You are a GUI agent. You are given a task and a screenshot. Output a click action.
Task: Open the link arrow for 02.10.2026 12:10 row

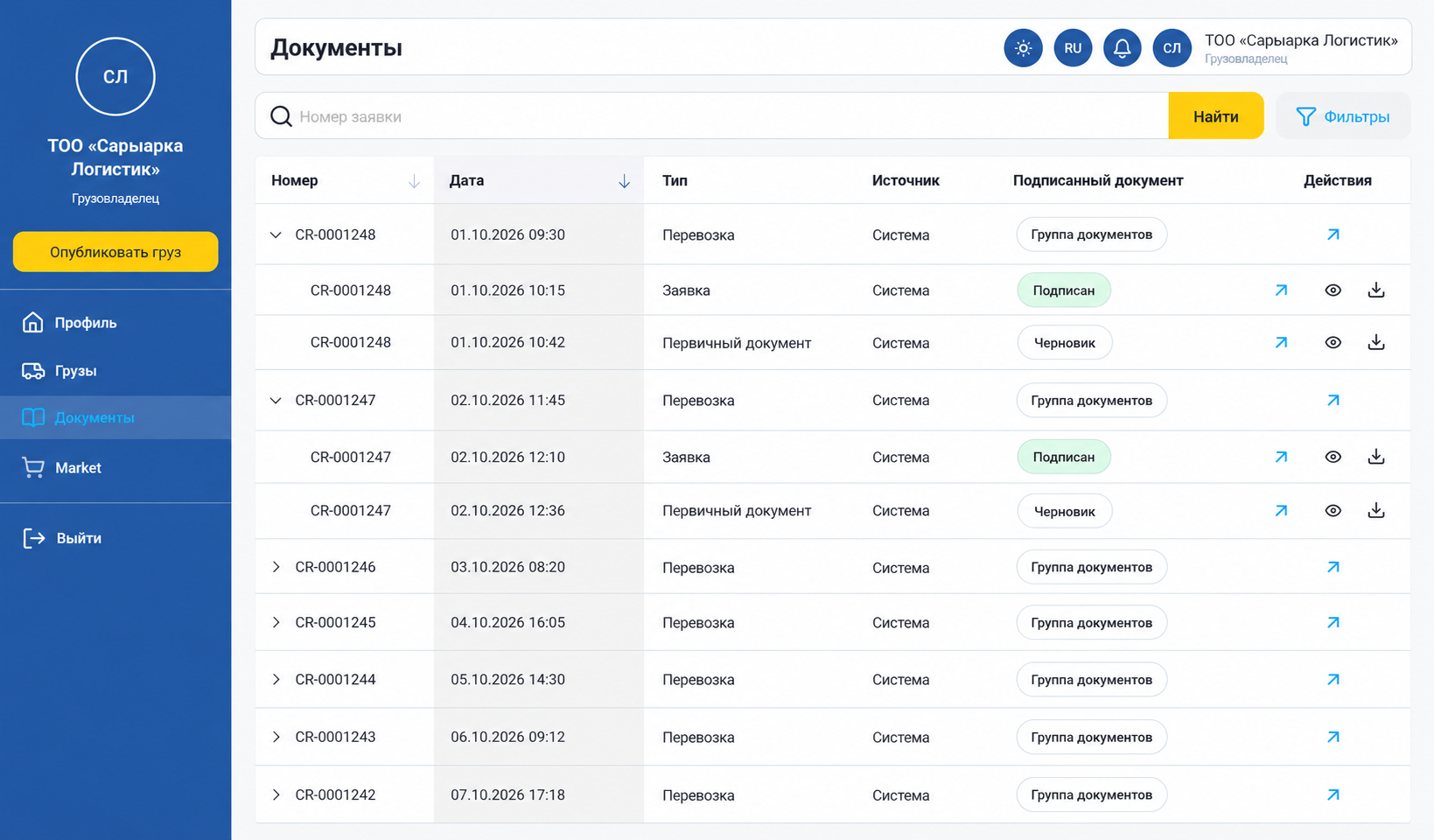pos(1281,457)
